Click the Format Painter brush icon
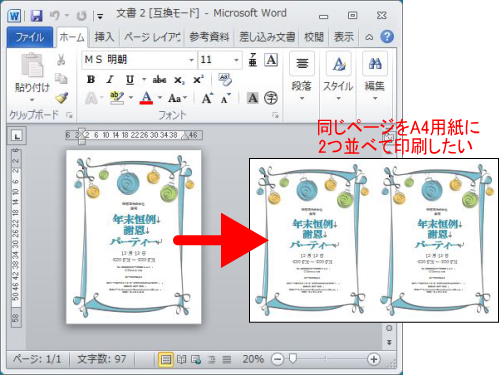Image resolution: width=500 pixels, height=376 pixels. point(62,98)
